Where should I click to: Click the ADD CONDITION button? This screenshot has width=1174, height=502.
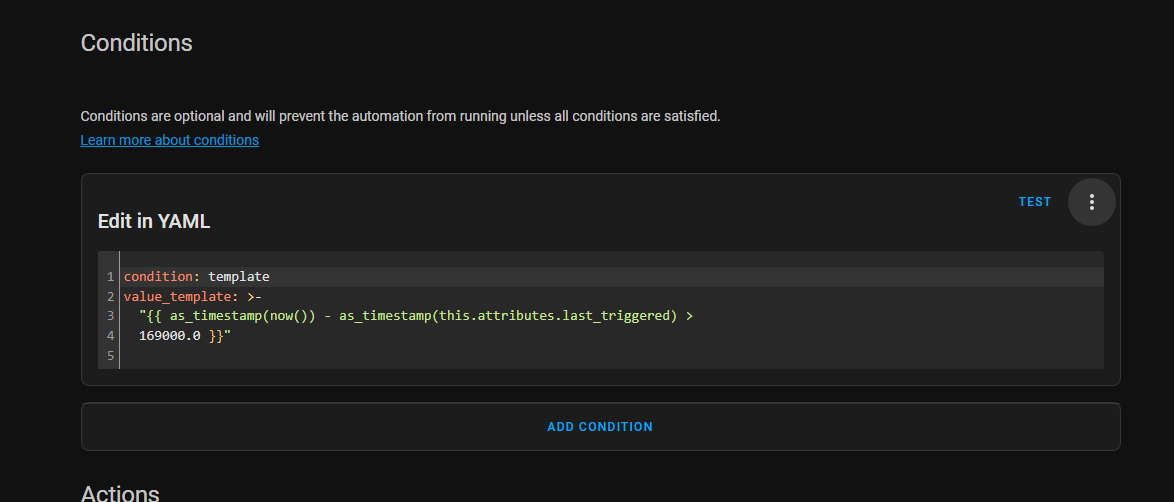click(x=600, y=426)
